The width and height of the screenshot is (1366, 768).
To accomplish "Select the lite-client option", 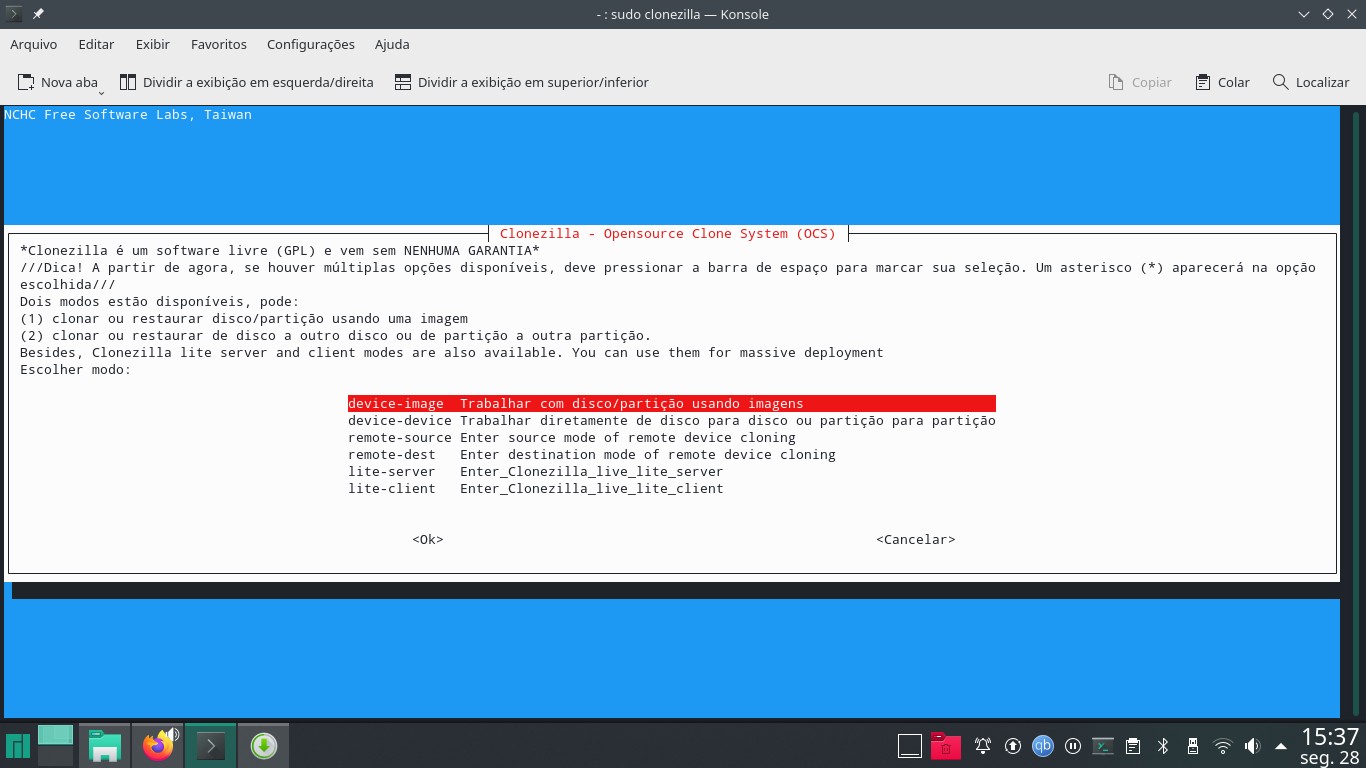I will pos(536,488).
